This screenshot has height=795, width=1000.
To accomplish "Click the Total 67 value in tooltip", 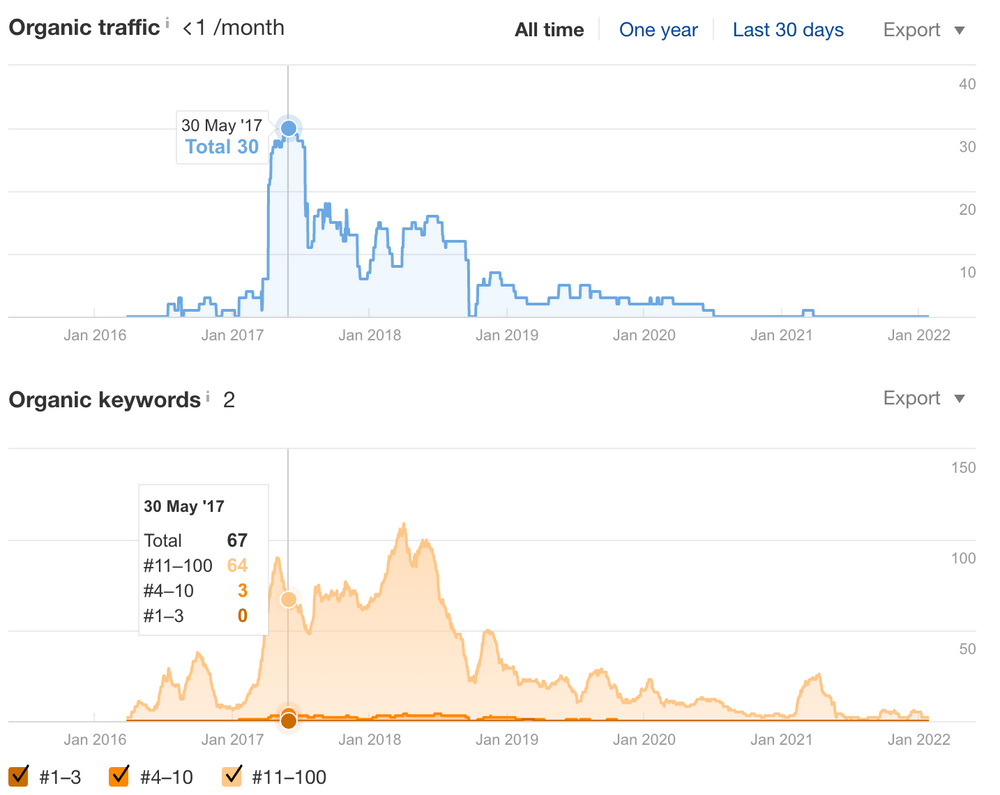I will pos(240,540).
